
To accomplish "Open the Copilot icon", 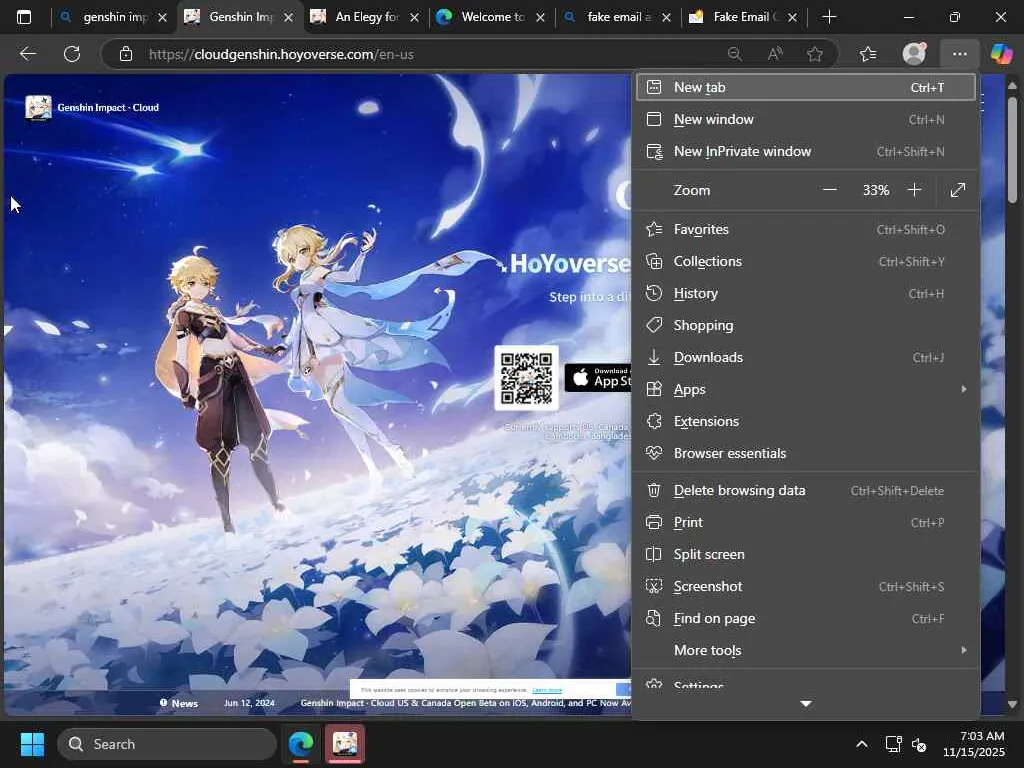I will pos(1001,54).
